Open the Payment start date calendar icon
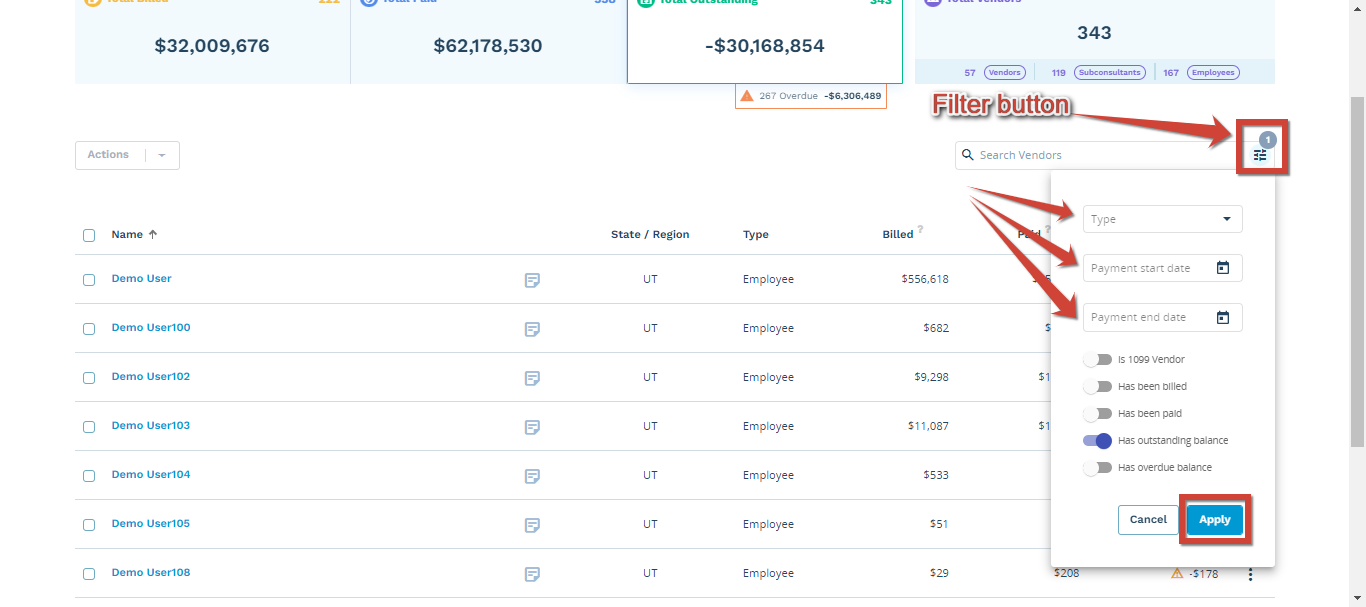Viewport: 1366px width, 607px height. click(x=1222, y=268)
